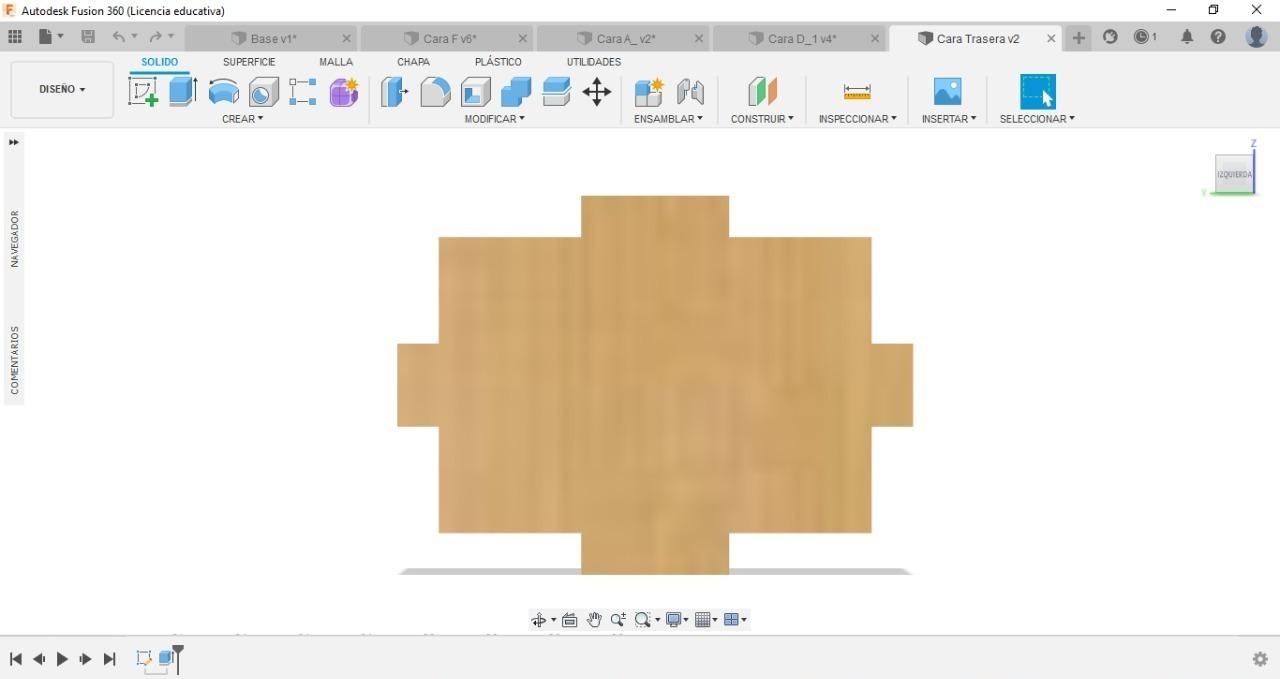Expand the INSERTAR menu

(x=949, y=119)
